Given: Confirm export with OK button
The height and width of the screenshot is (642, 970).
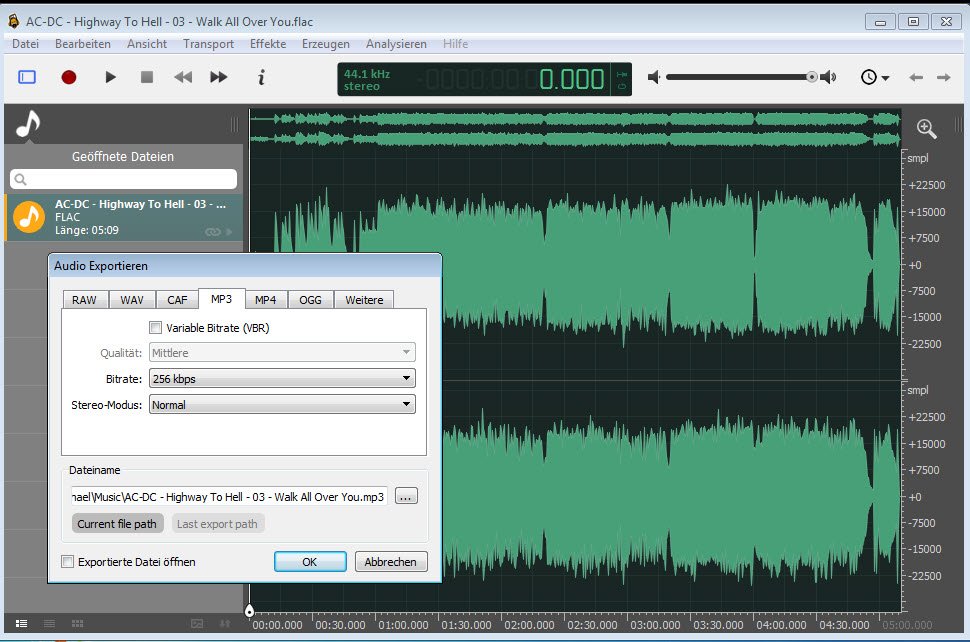Looking at the screenshot, I should click(310, 562).
